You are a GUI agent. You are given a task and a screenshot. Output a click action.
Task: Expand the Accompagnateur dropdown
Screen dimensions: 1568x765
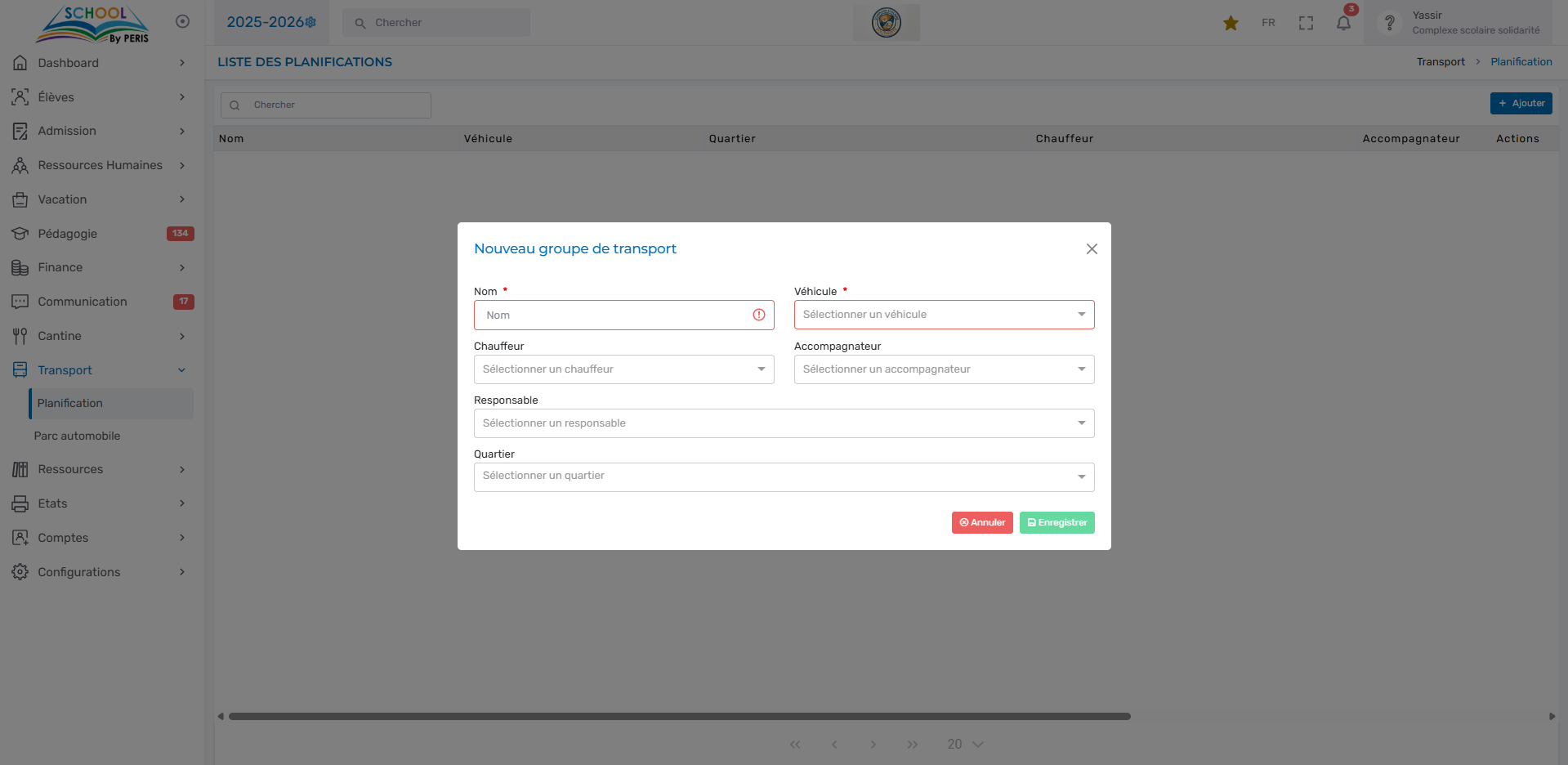(x=944, y=369)
